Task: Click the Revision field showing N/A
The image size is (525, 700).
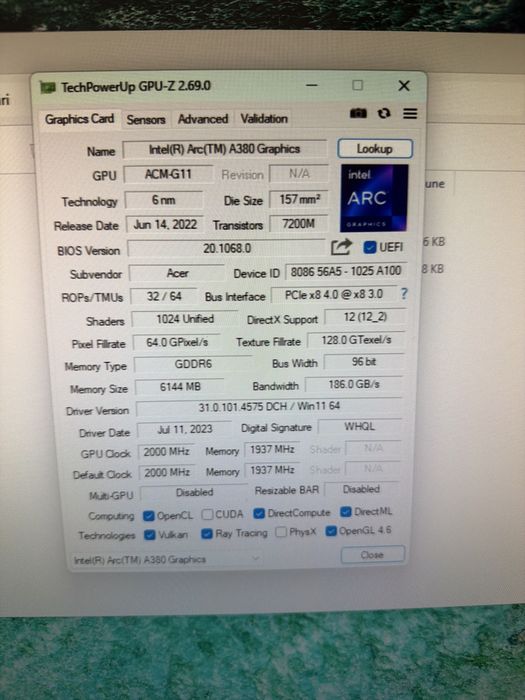Action: pos(299,174)
